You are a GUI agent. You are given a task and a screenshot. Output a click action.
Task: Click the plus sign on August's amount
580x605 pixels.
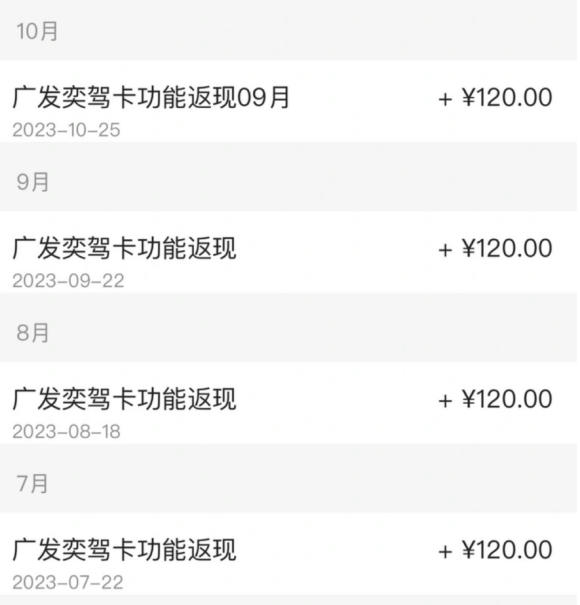tap(445, 401)
